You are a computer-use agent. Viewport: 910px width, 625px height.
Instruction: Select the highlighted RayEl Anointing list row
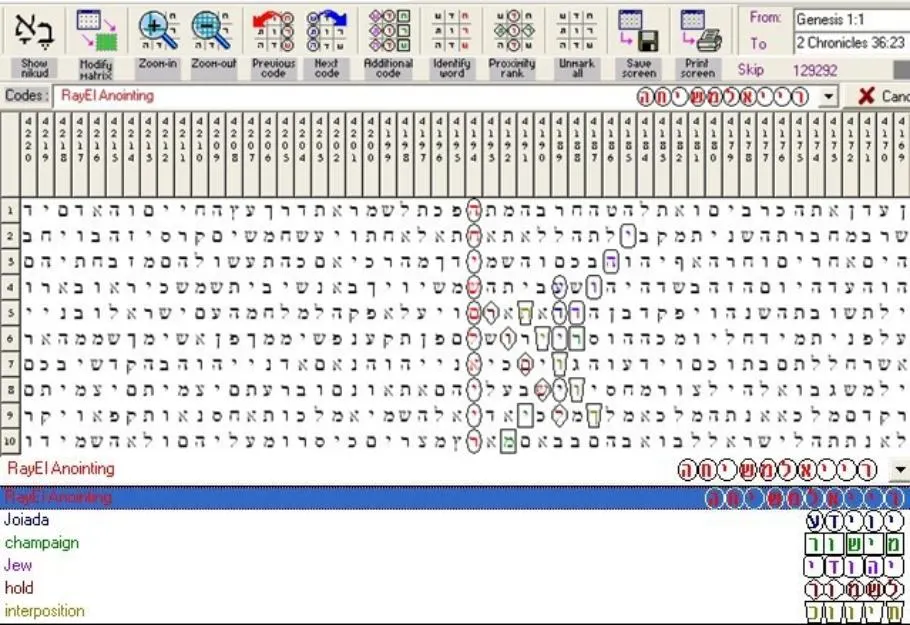[455, 498]
